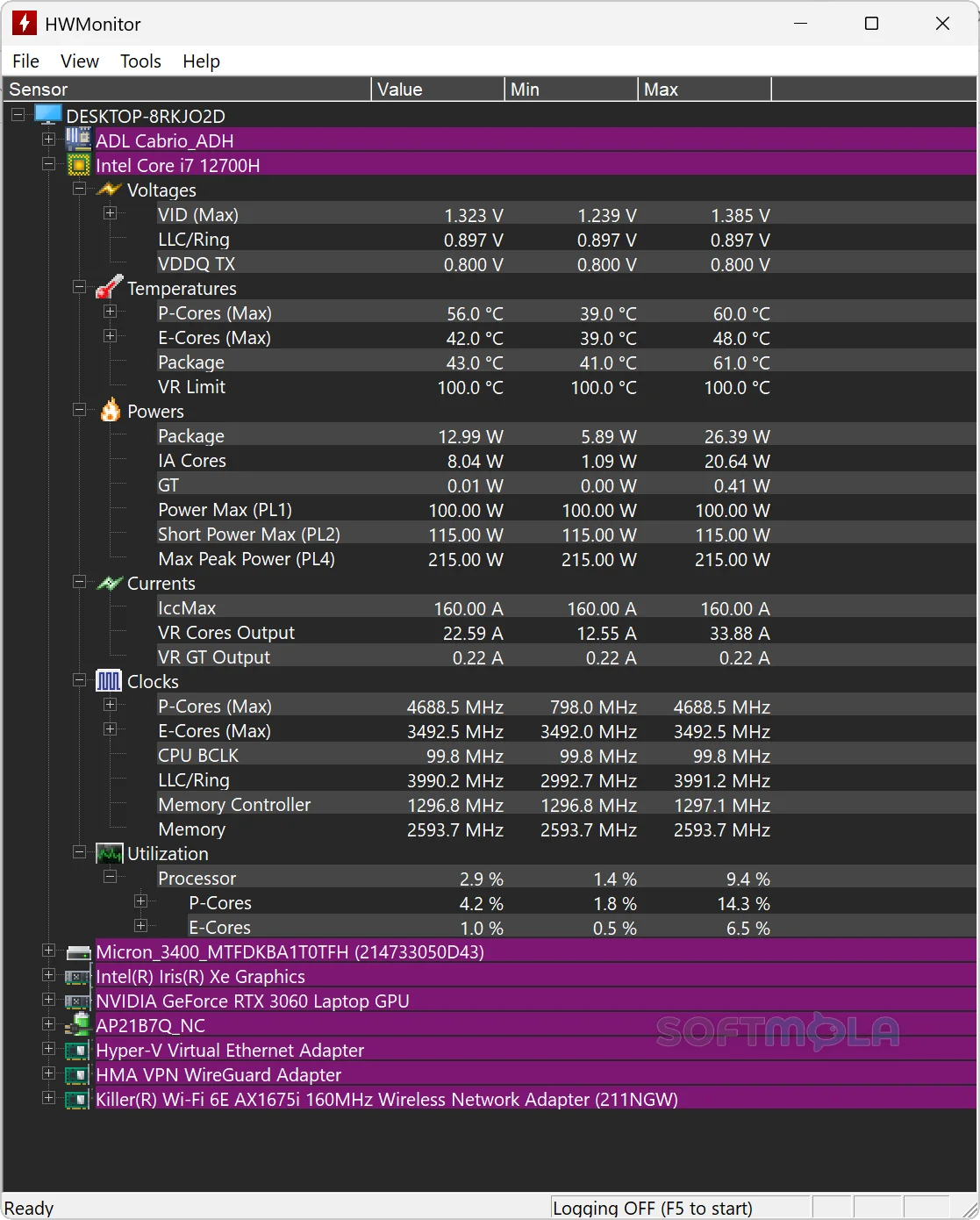Click the Voltages lightning bolt icon

(x=109, y=190)
